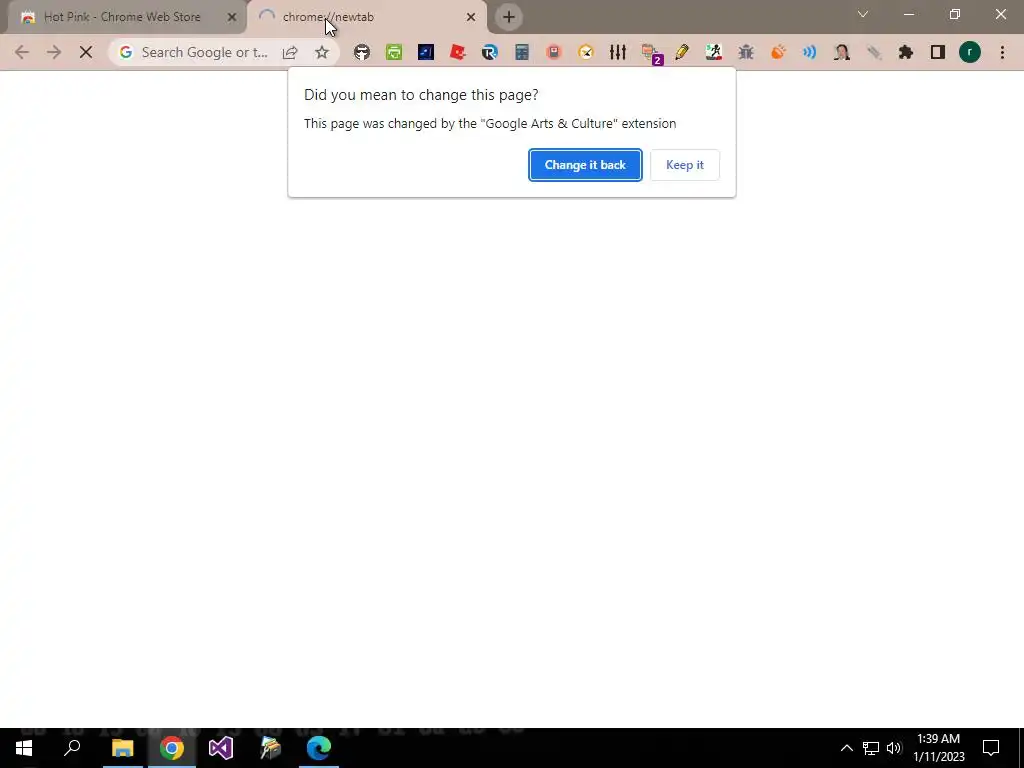Close the chrome://newtab tab
1024x768 pixels.
pyautogui.click(x=471, y=17)
